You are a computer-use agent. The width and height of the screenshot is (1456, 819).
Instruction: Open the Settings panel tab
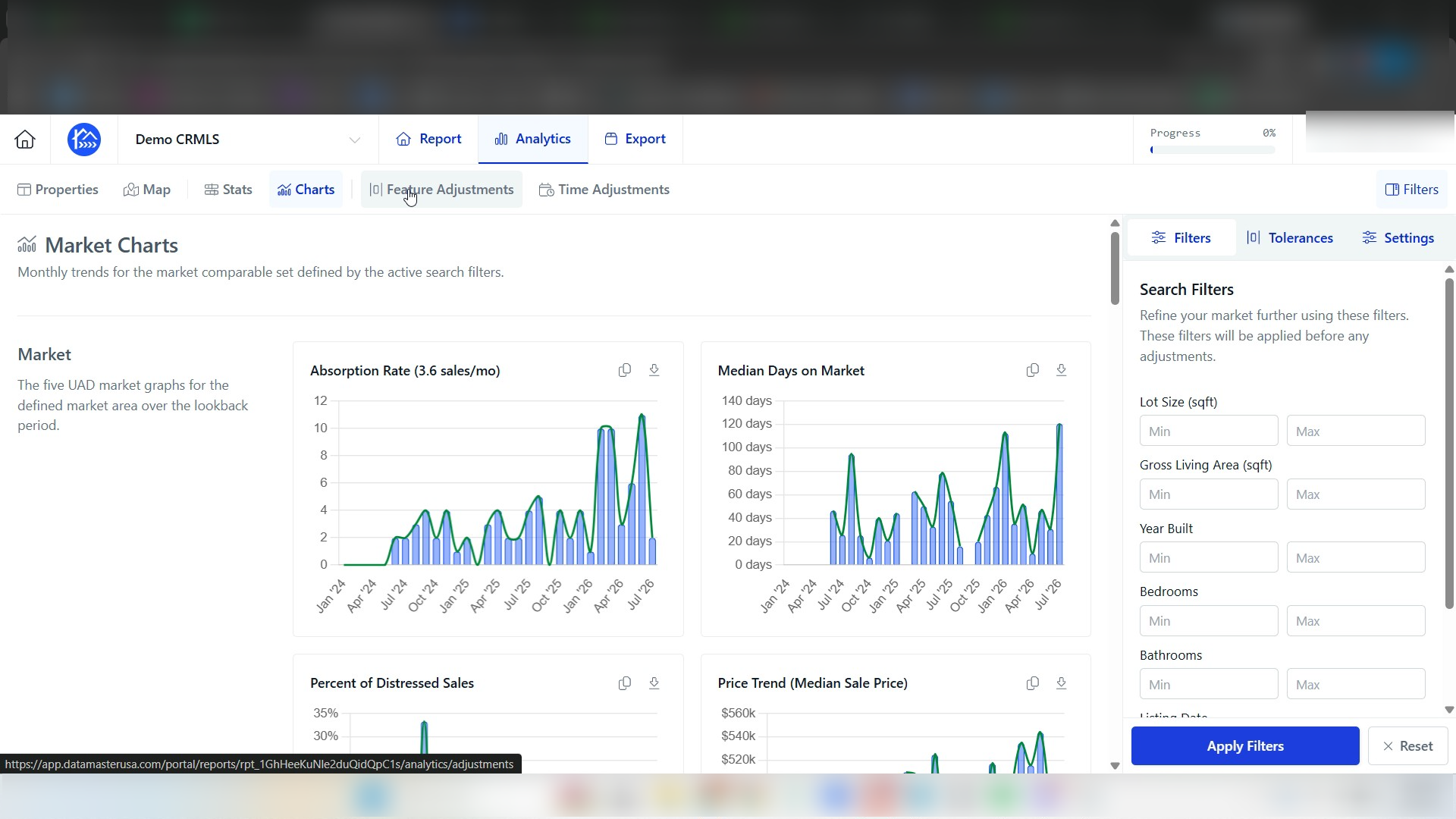point(1398,238)
